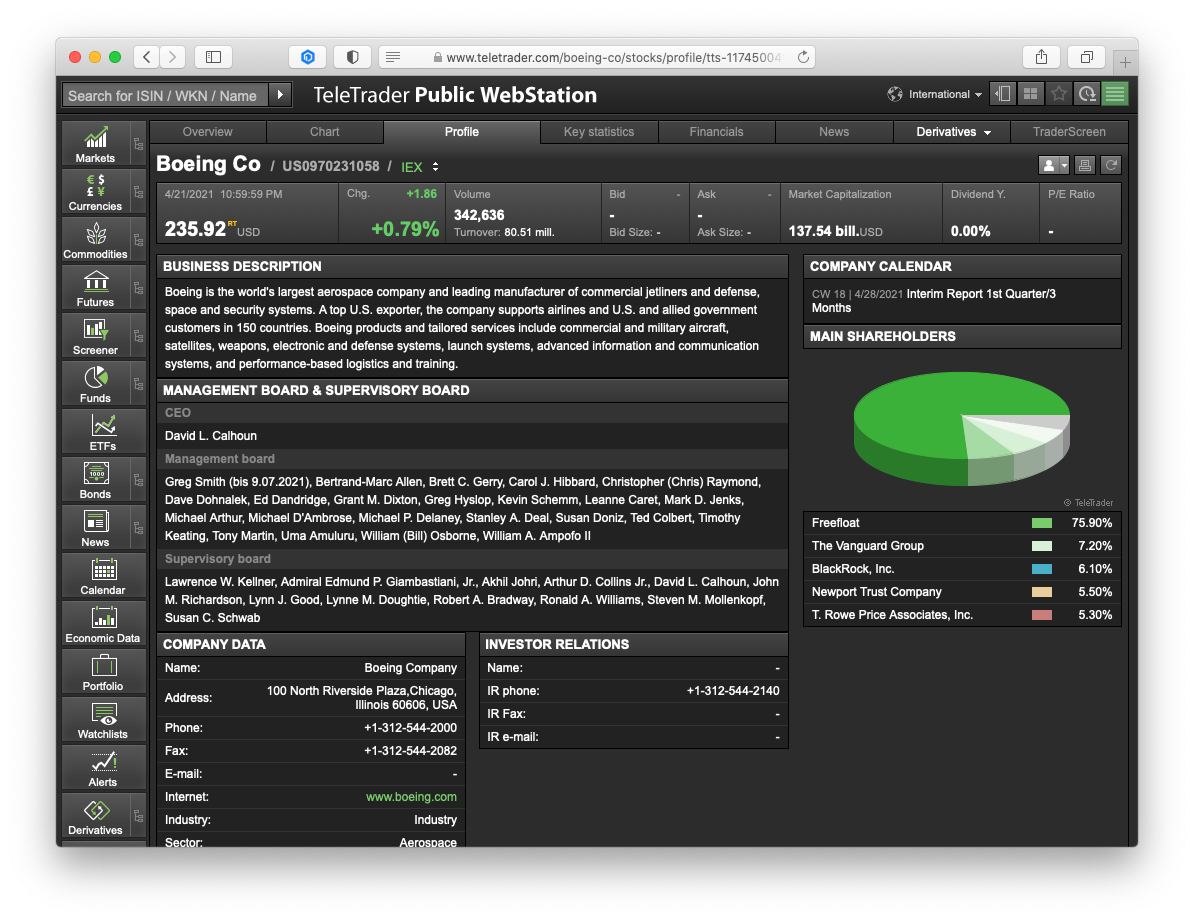Viewport: 1194px width, 921px height.
Task: Open the Currencies sidebar icon
Action: (x=95, y=192)
